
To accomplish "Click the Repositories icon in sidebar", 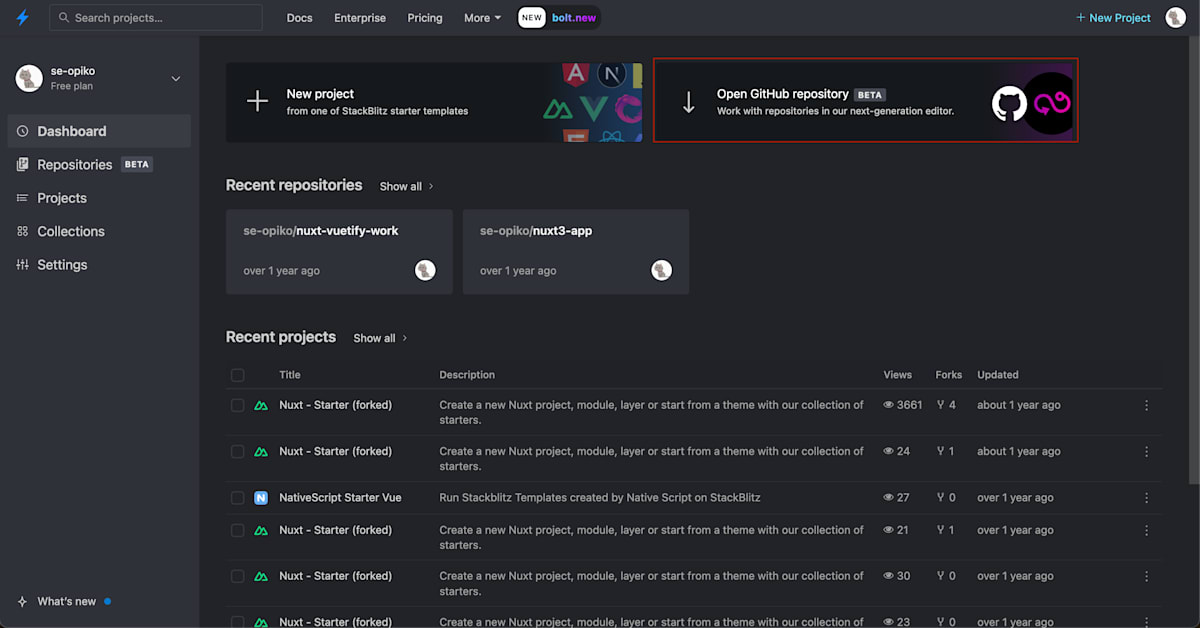I will (x=22, y=164).
